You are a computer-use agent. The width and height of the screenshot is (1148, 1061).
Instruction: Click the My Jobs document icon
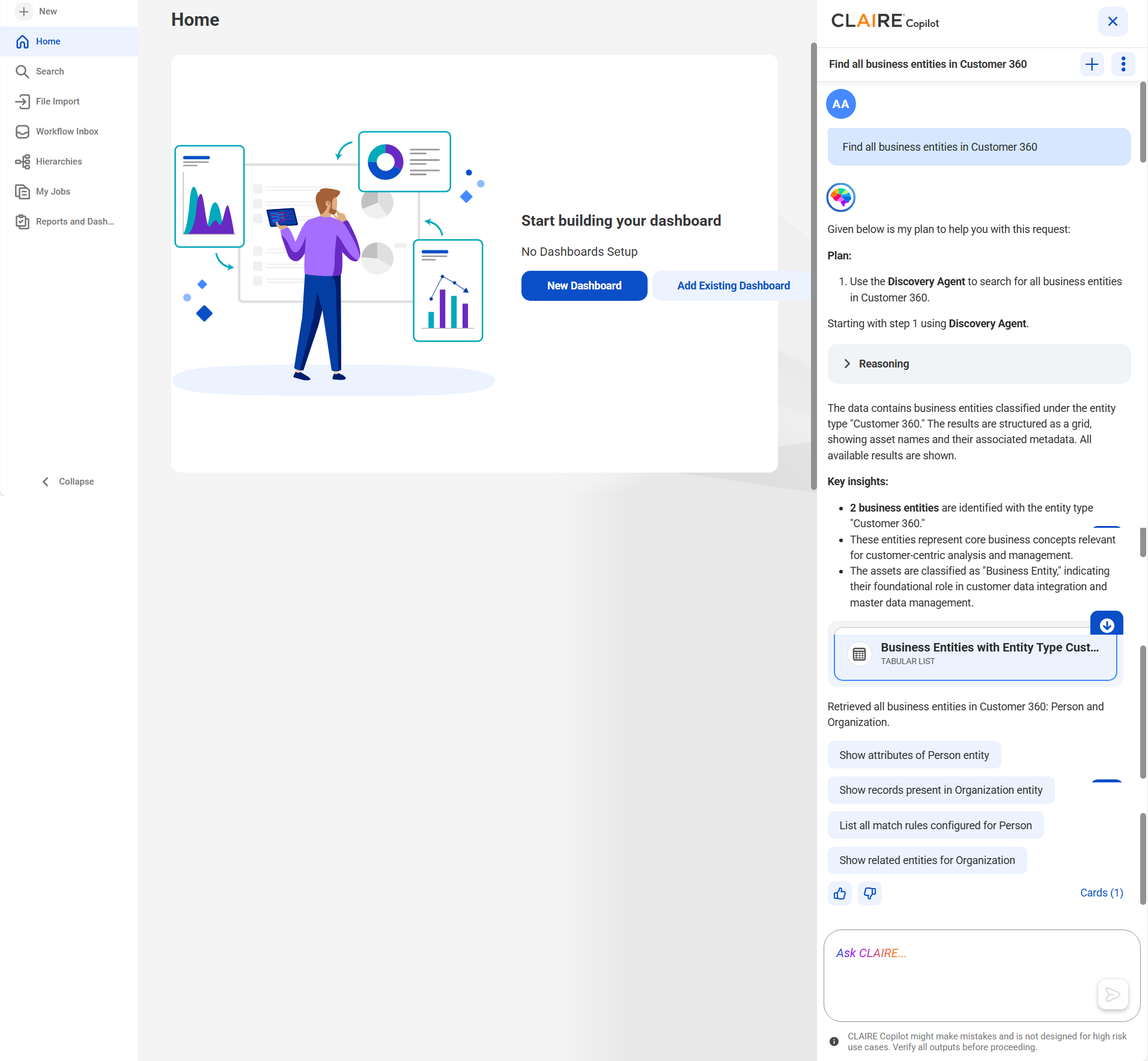coord(22,192)
